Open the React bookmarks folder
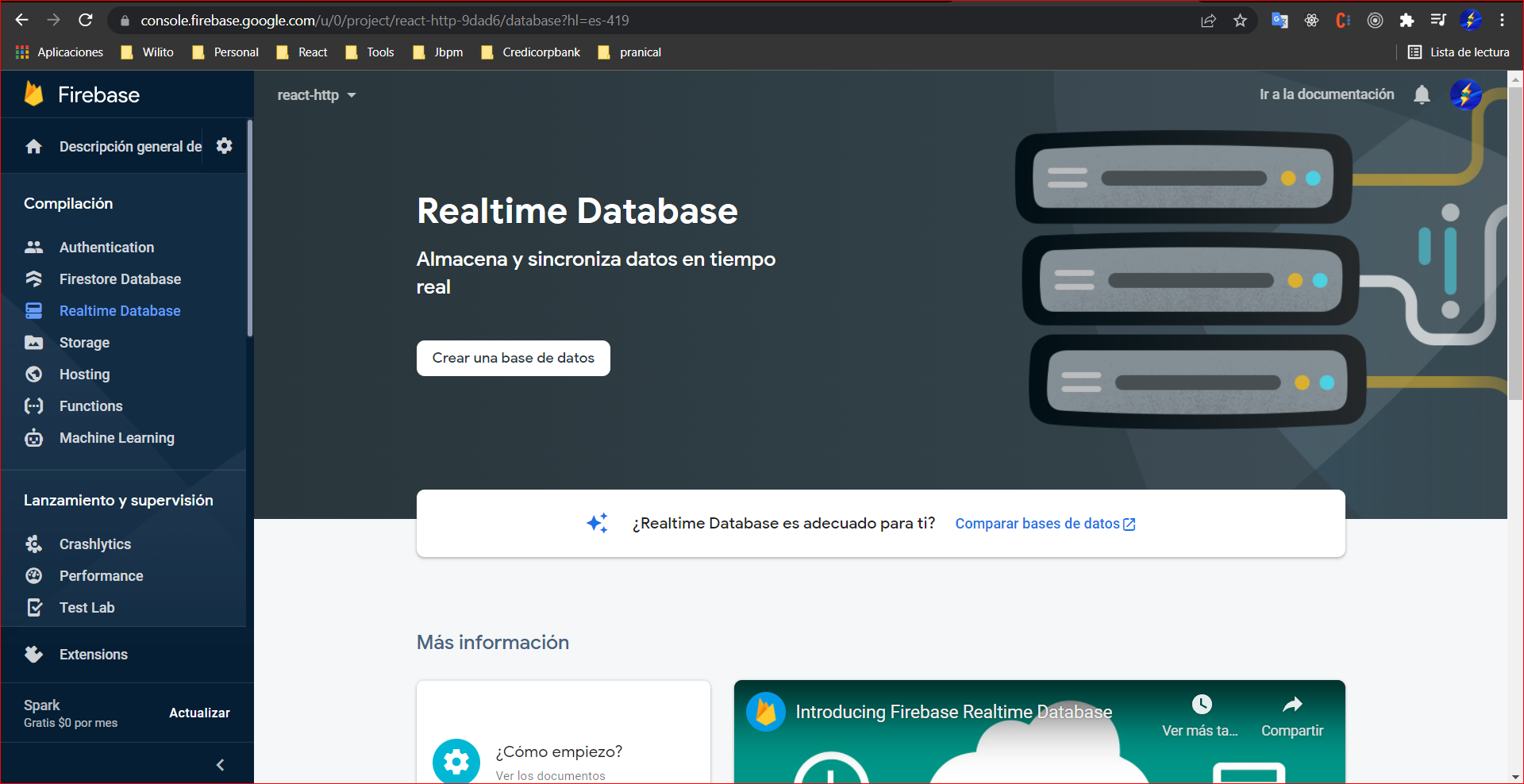The image size is (1524, 784). (x=302, y=52)
